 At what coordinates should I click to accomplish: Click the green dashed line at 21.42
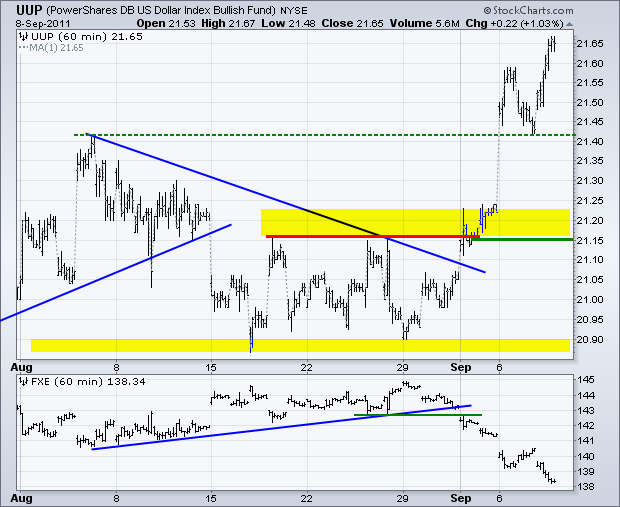coord(324,135)
